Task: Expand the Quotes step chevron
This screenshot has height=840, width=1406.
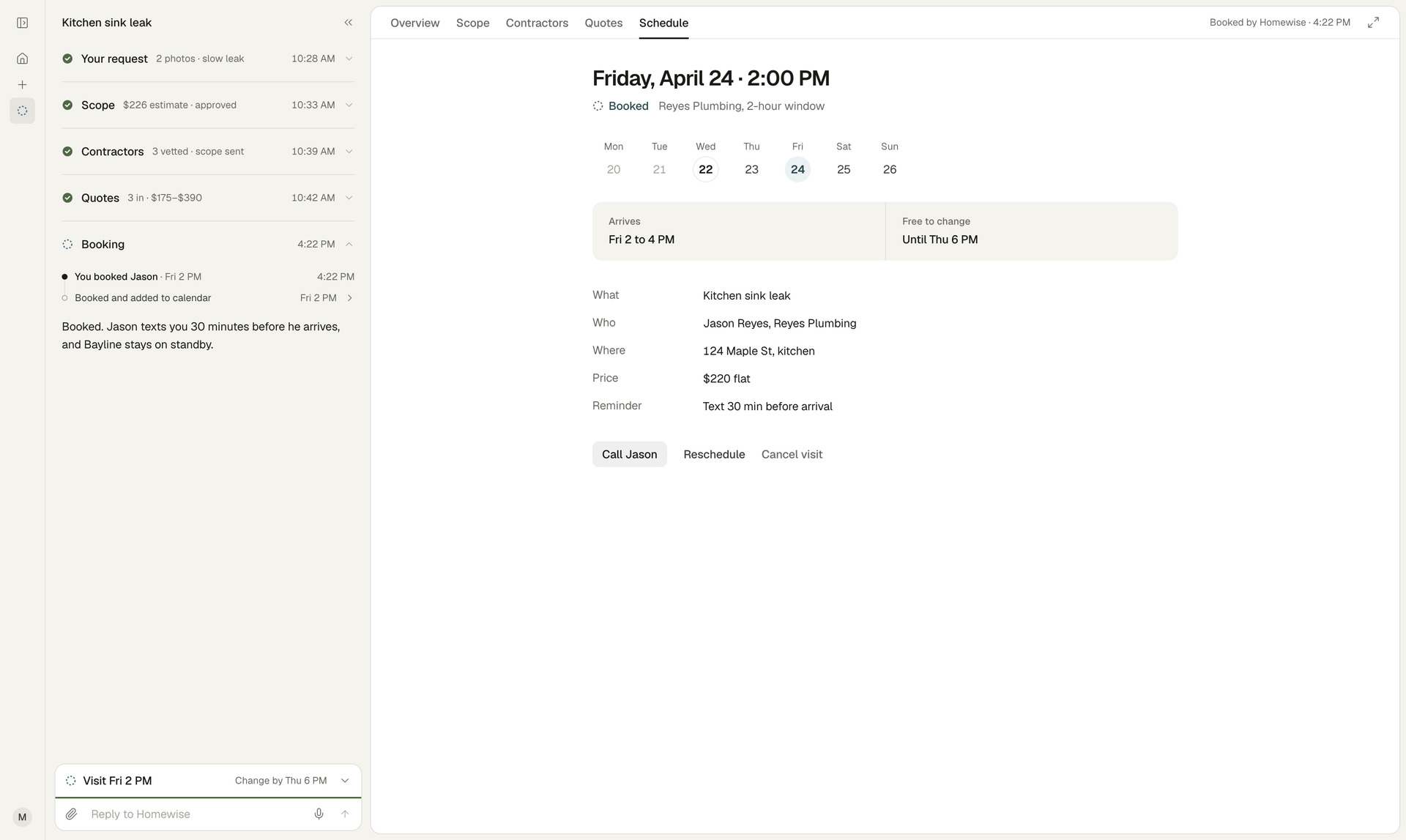Action: pyautogui.click(x=349, y=198)
